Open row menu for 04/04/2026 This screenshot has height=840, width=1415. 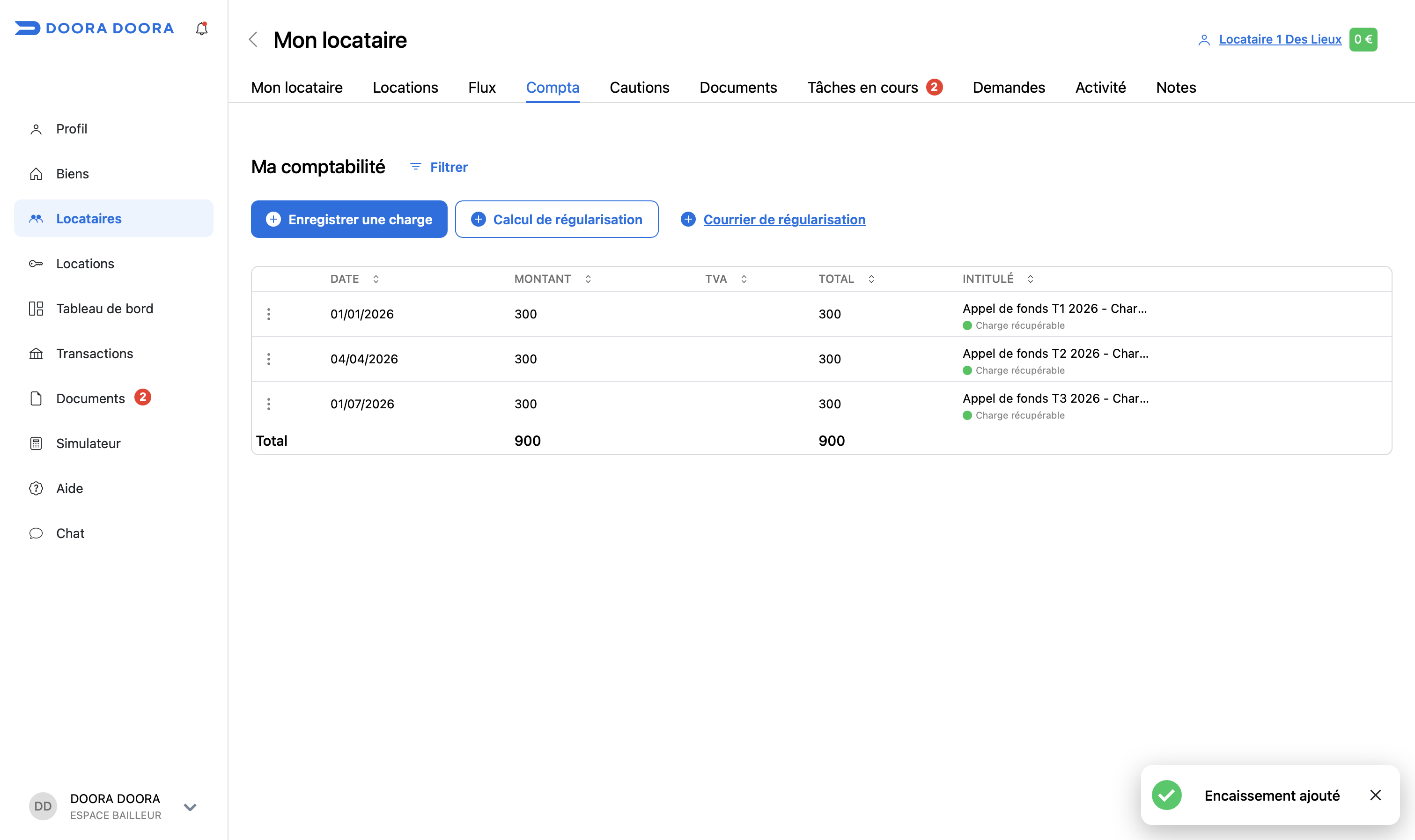[269, 359]
